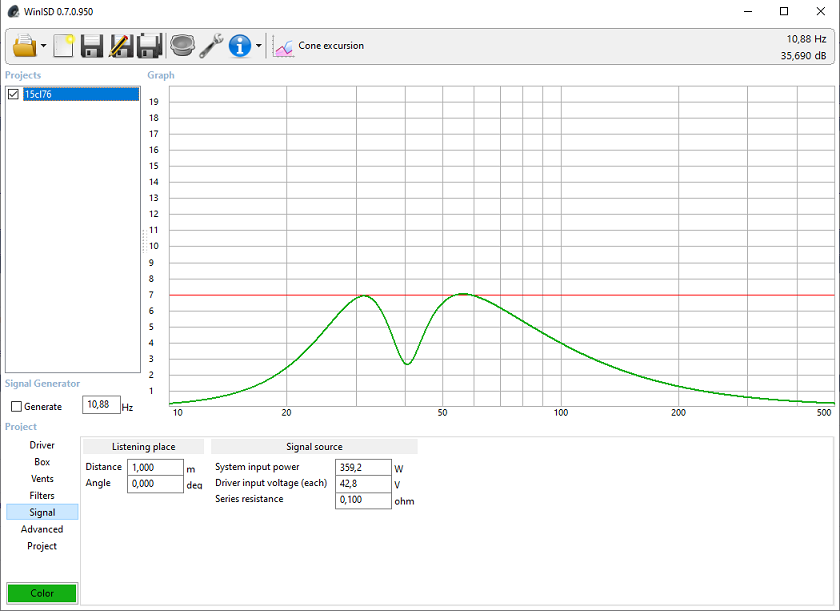Switch to the Advanced tab

[x=42, y=529]
